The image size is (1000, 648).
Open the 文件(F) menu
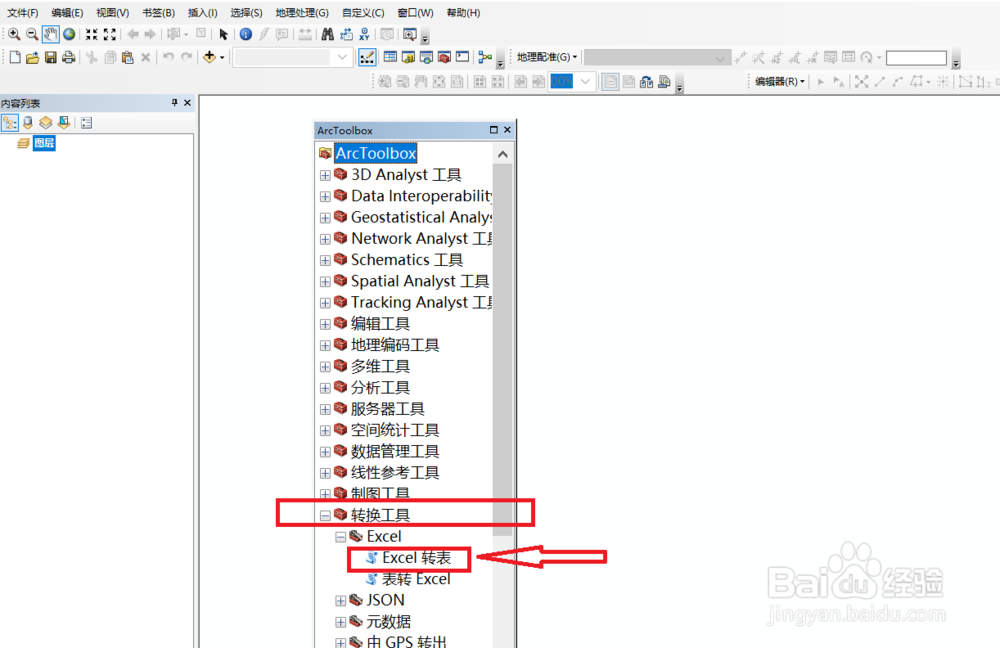[x=22, y=13]
